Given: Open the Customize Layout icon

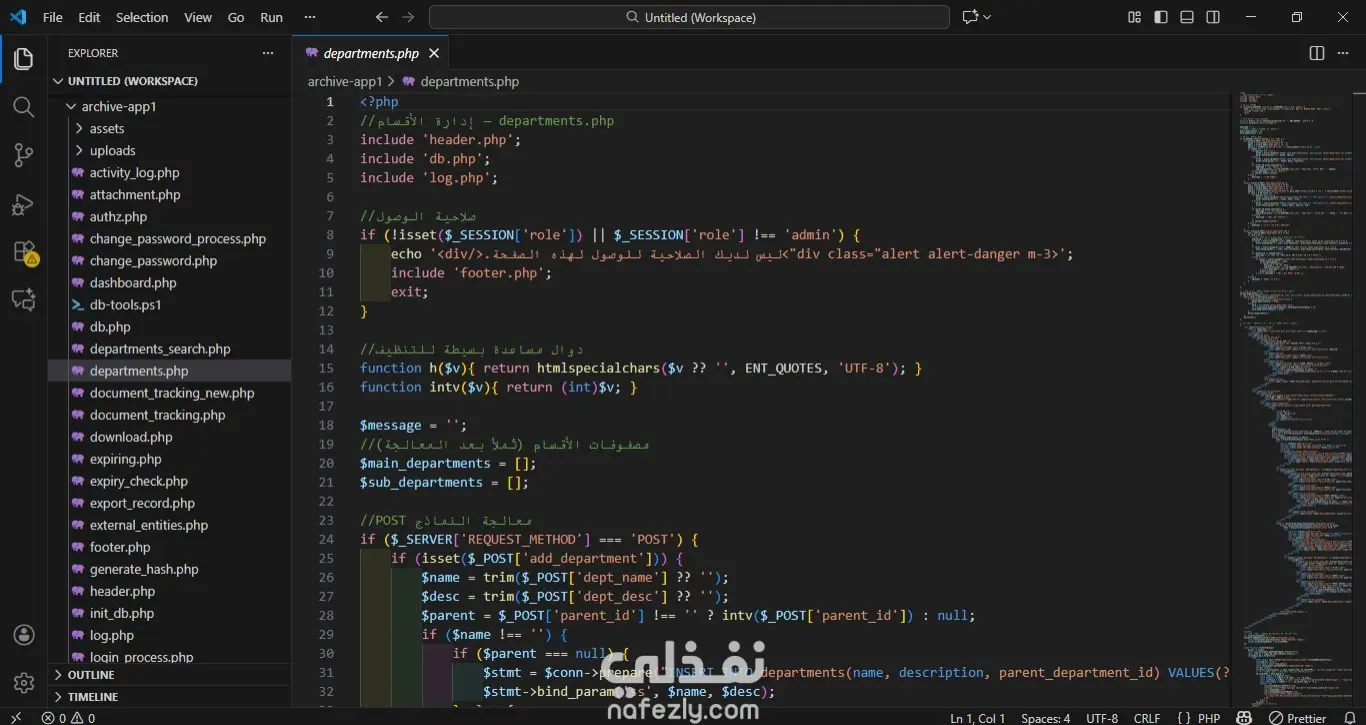Looking at the screenshot, I should pyautogui.click(x=1134, y=17).
